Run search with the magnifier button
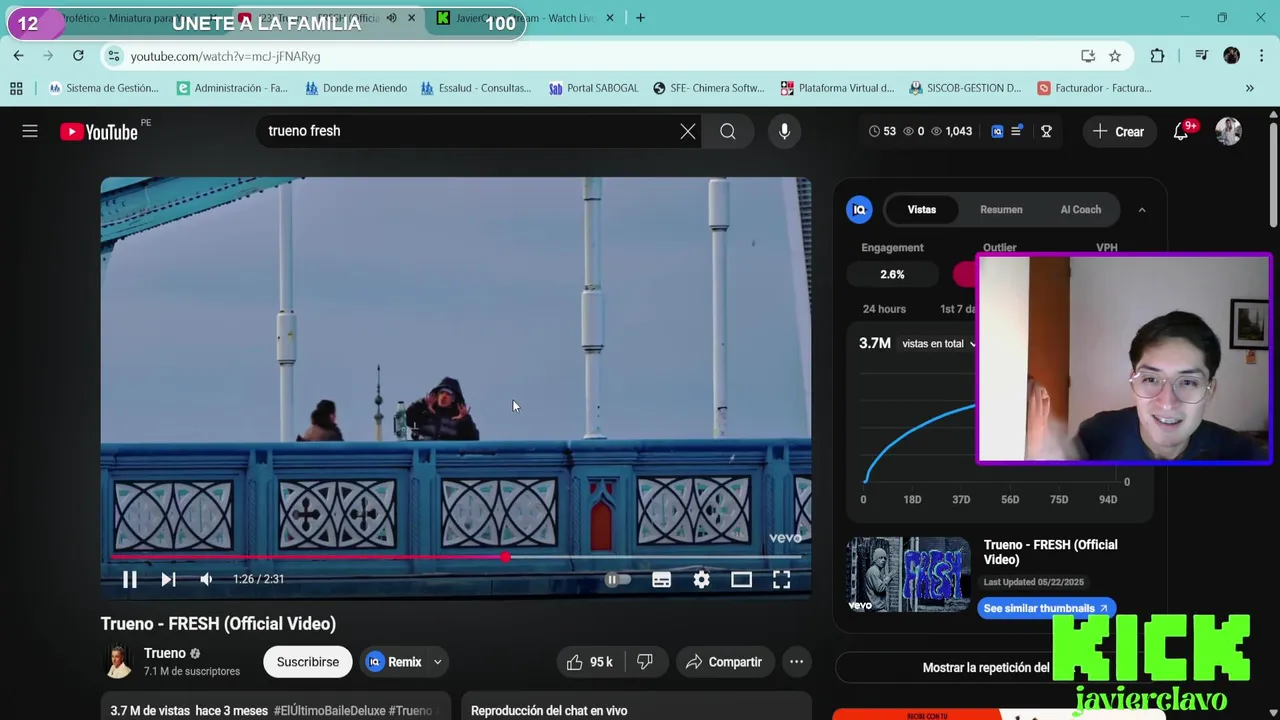Viewport: 1280px width, 720px height. point(728,131)
